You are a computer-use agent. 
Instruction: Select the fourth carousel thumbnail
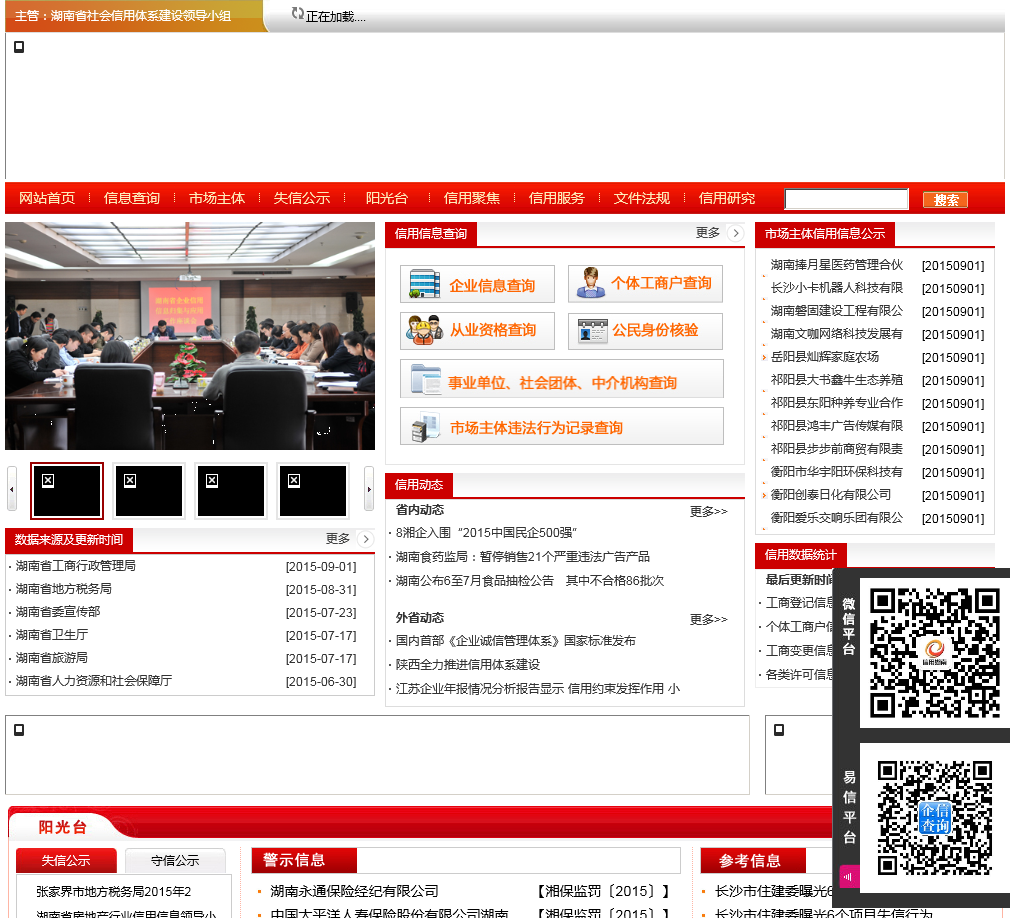[313, 490]
